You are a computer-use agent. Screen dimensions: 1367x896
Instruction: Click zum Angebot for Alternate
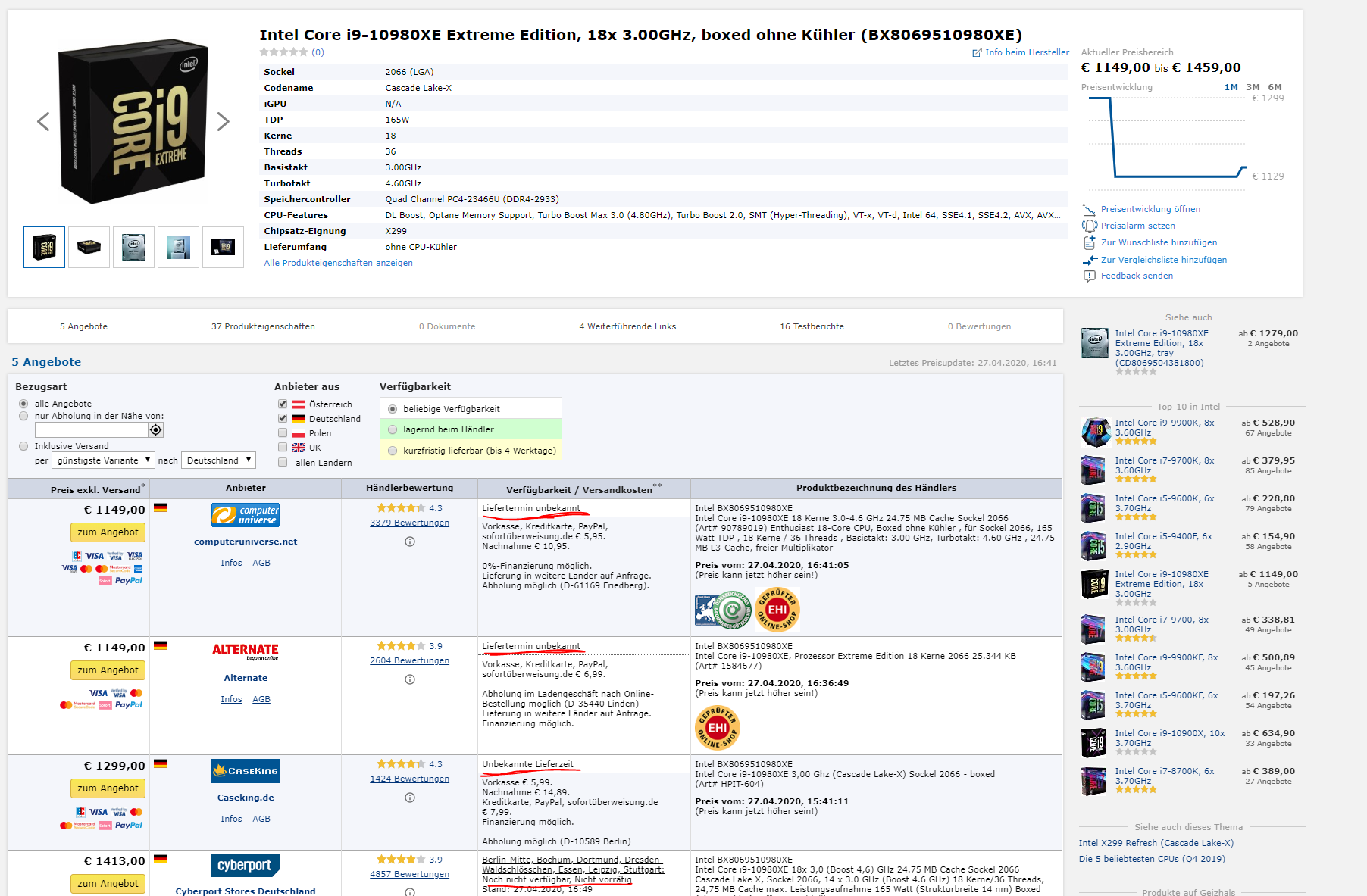108,670
